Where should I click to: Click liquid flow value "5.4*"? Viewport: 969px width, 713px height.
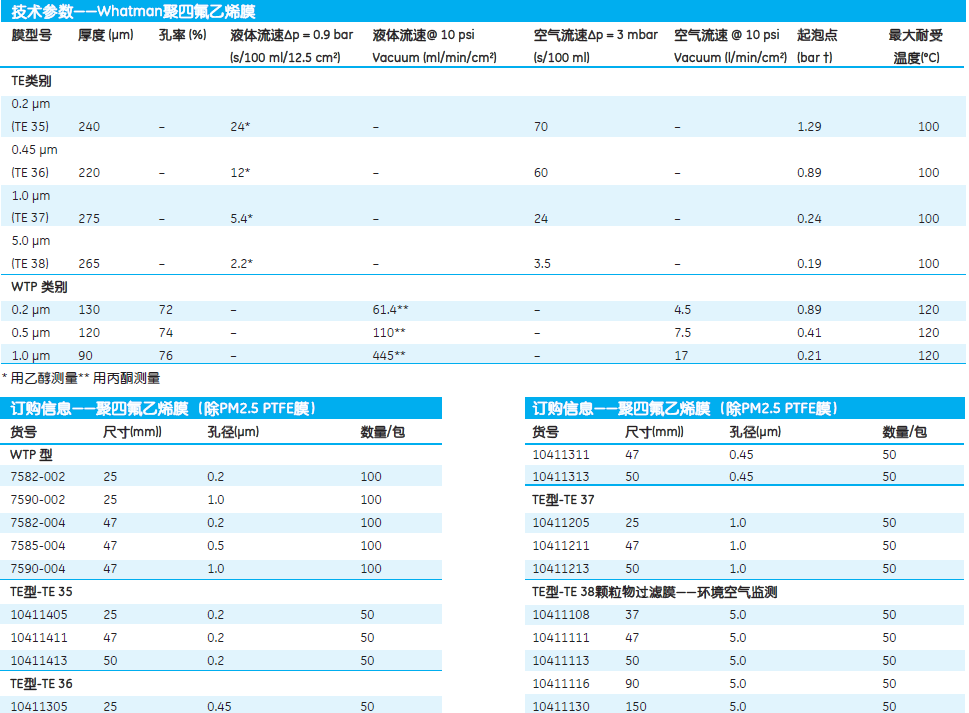click(x=242, y=218)
